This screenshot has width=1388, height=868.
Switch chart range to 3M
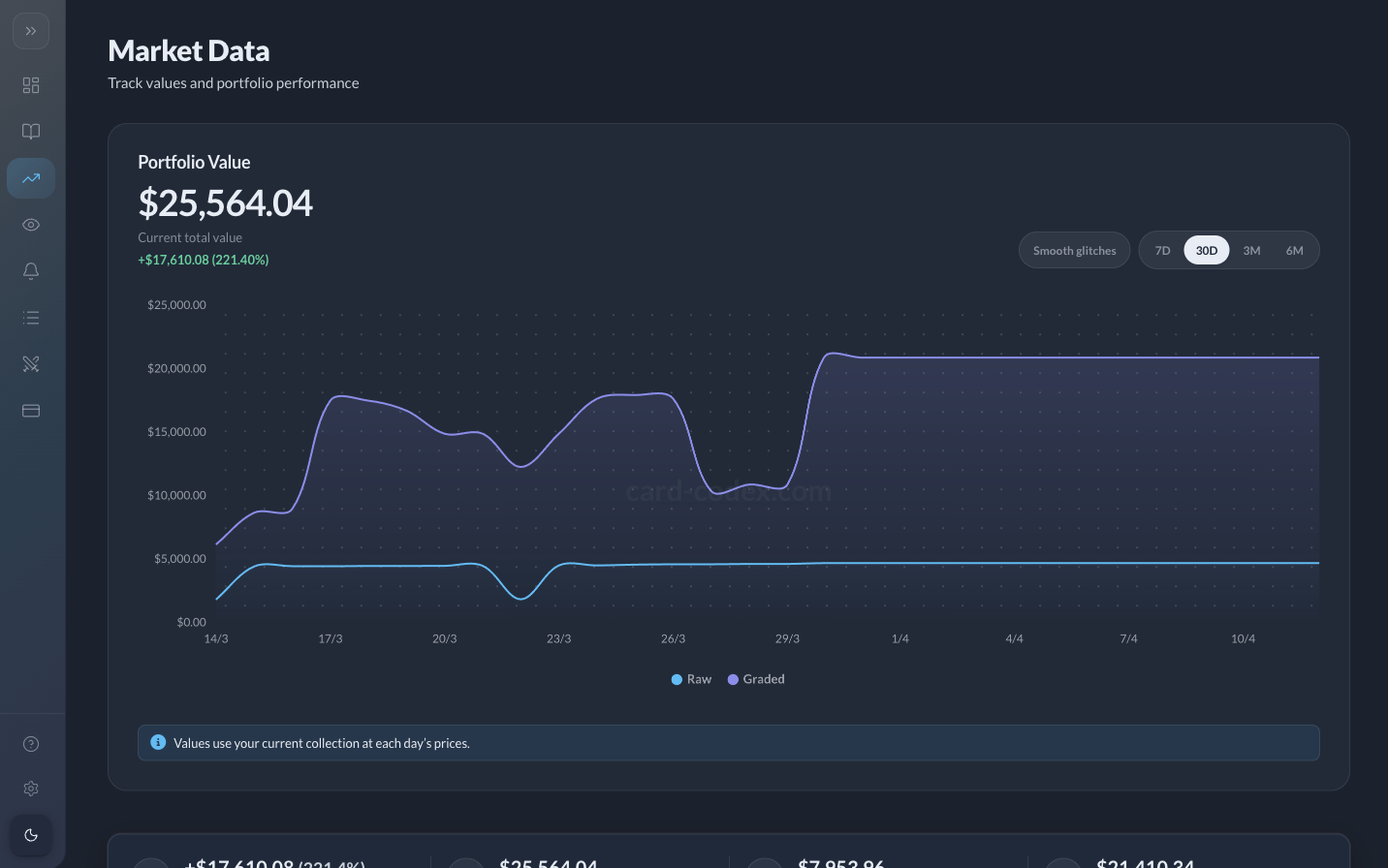coord(1251,250)
